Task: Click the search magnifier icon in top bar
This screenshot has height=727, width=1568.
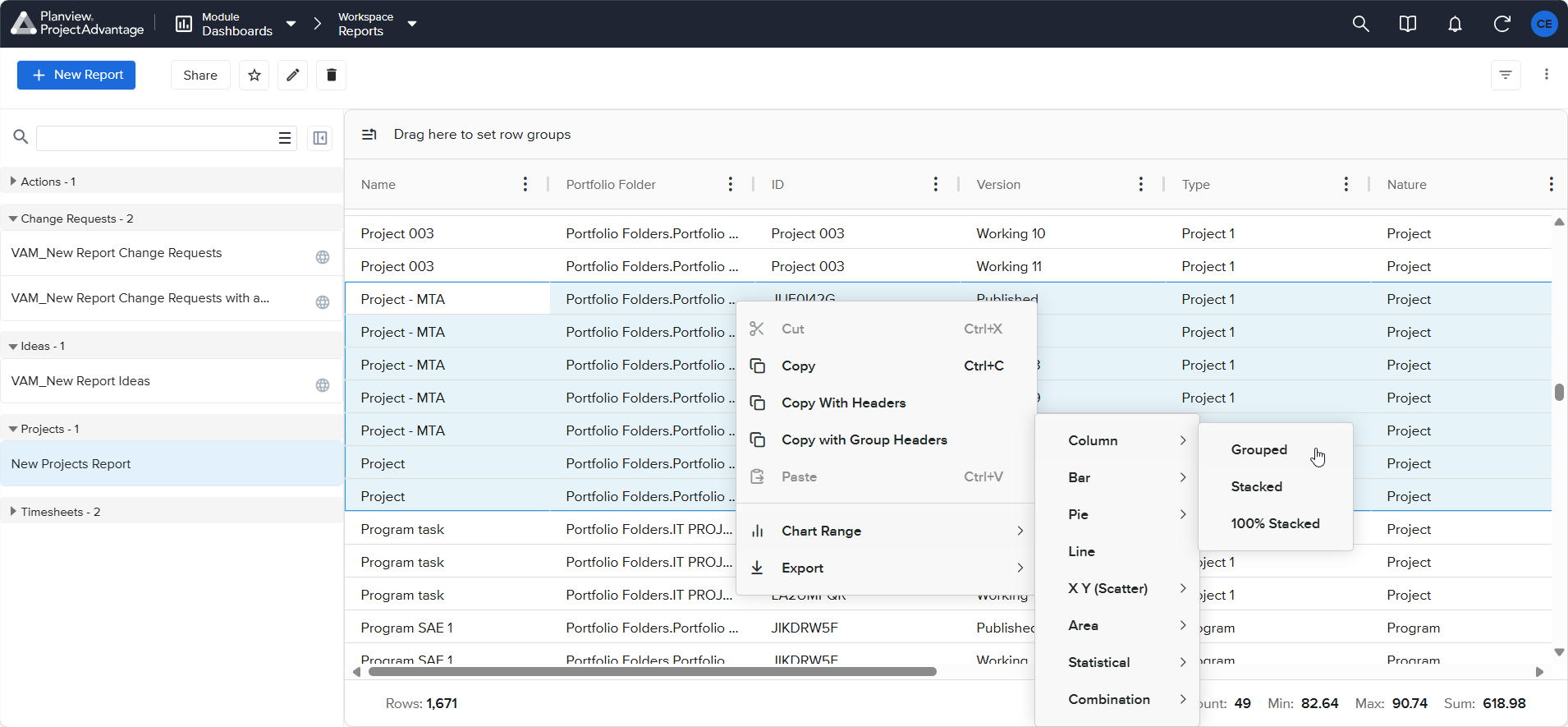Action: (1360, 24)
